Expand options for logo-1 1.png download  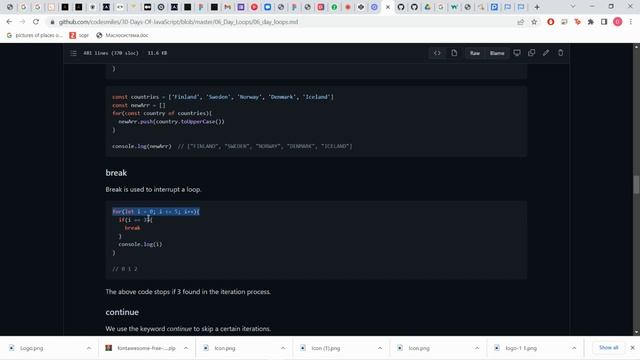(574, 348)
